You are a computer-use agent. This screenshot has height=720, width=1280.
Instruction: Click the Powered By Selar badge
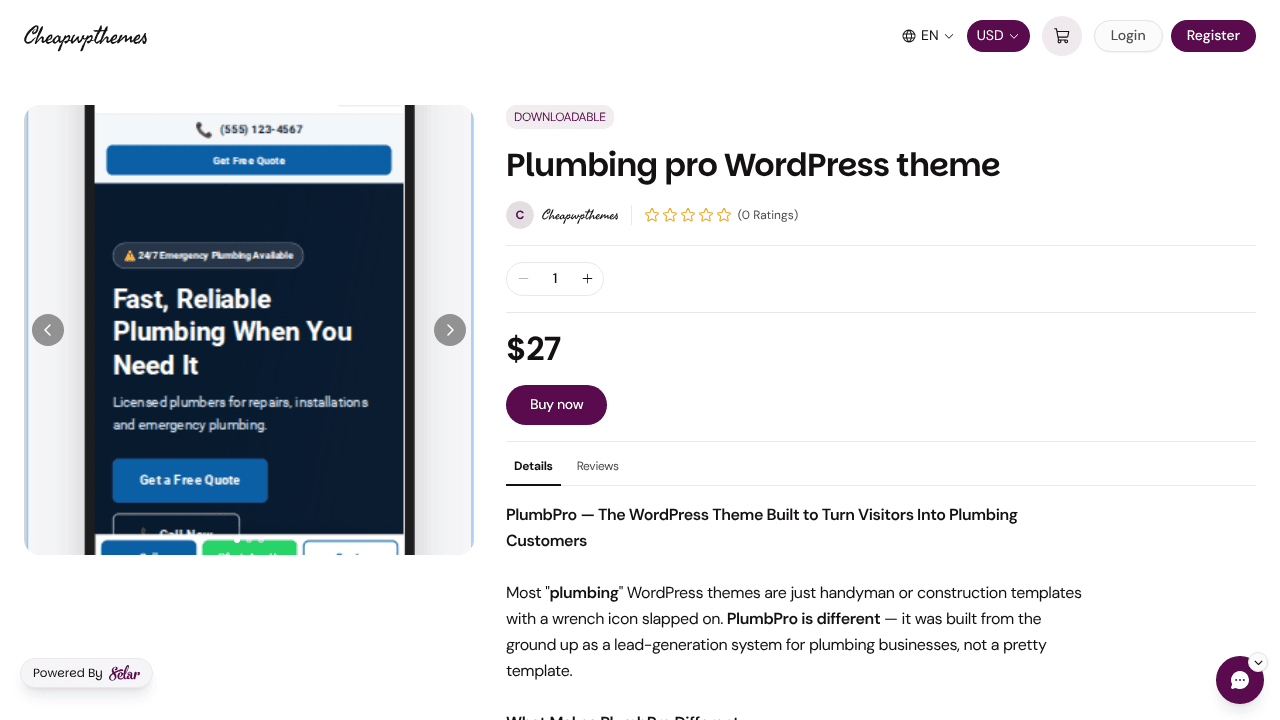(86, 673)
